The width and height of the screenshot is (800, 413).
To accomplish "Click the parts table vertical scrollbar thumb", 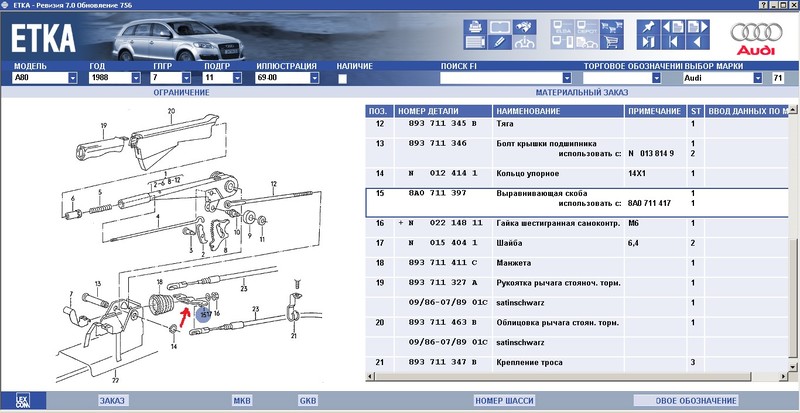I will (792, 300).
